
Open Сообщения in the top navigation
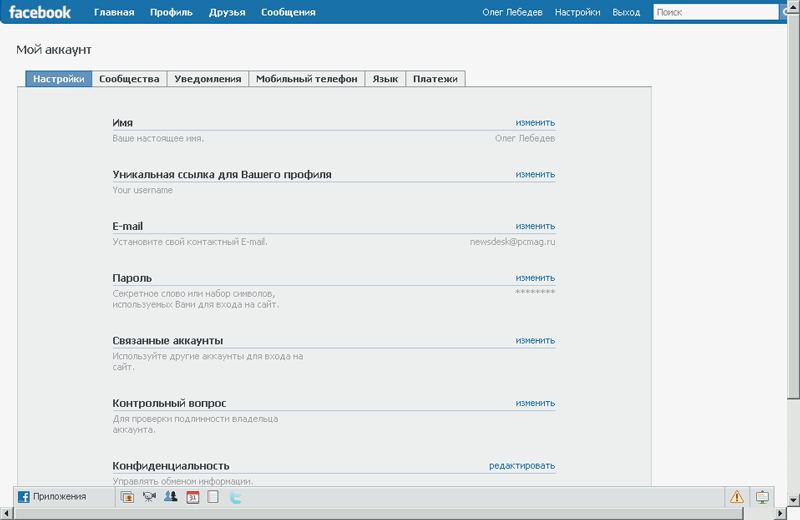(x=288, y=12)
